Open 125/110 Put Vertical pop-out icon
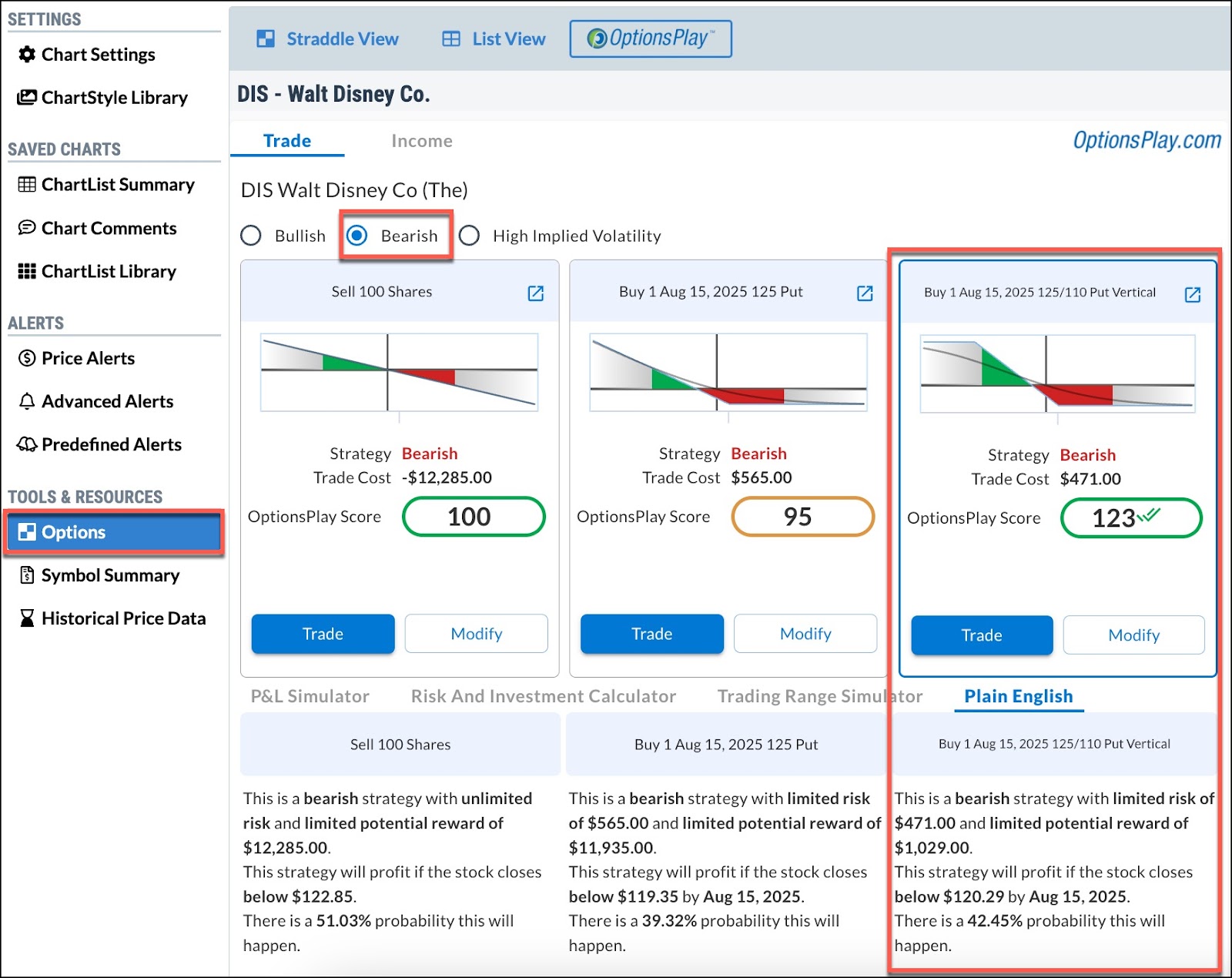 tap(1193, 294)
